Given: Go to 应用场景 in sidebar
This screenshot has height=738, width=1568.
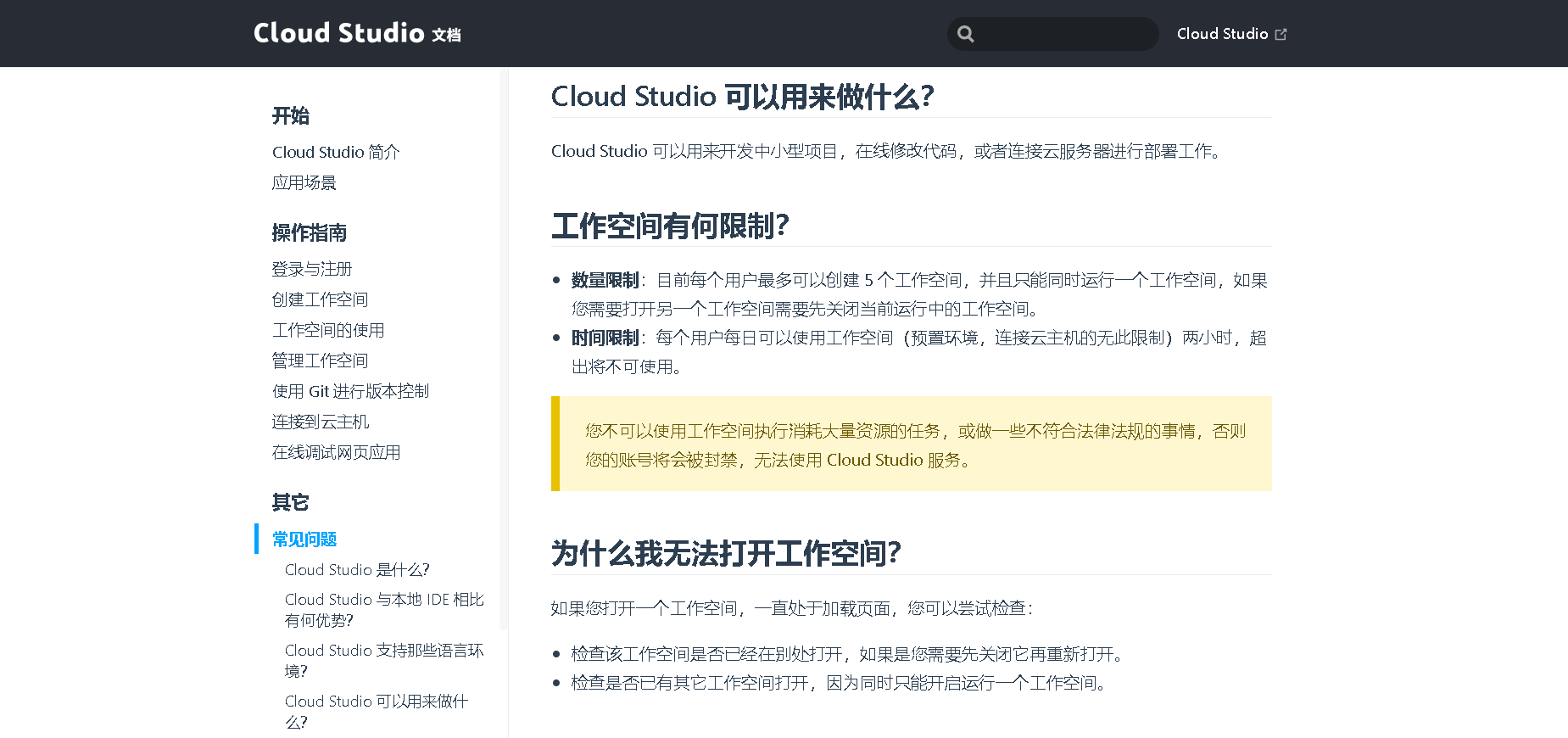Looking at the screenshot, I should pyautogui.click(x=304, y=182).
